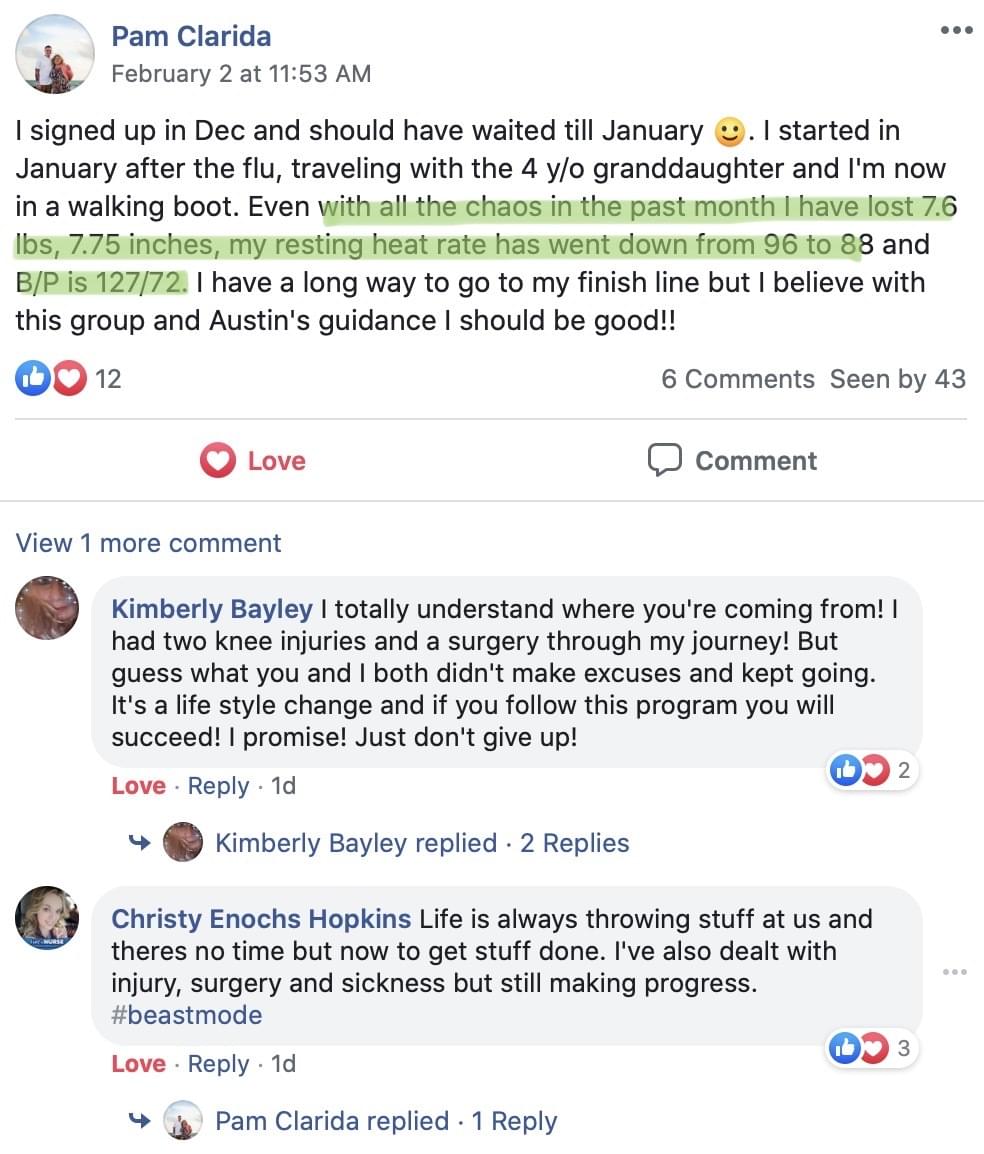
Task: Click Christy Enochs Hopkins' avatar
Action: [x=47, y=916]
